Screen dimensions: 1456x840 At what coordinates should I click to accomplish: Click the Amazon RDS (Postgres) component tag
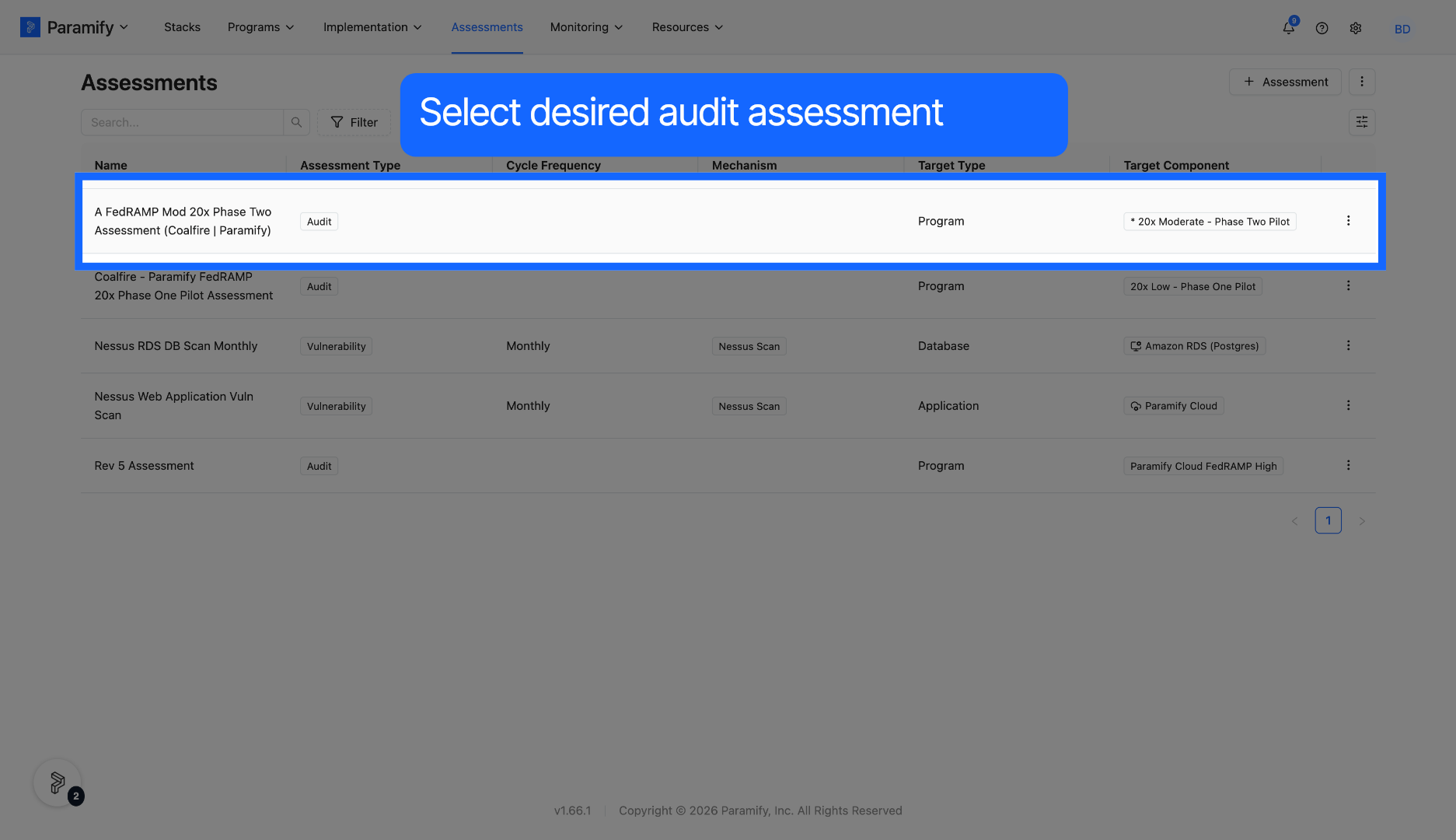[x=1194, y=346]
